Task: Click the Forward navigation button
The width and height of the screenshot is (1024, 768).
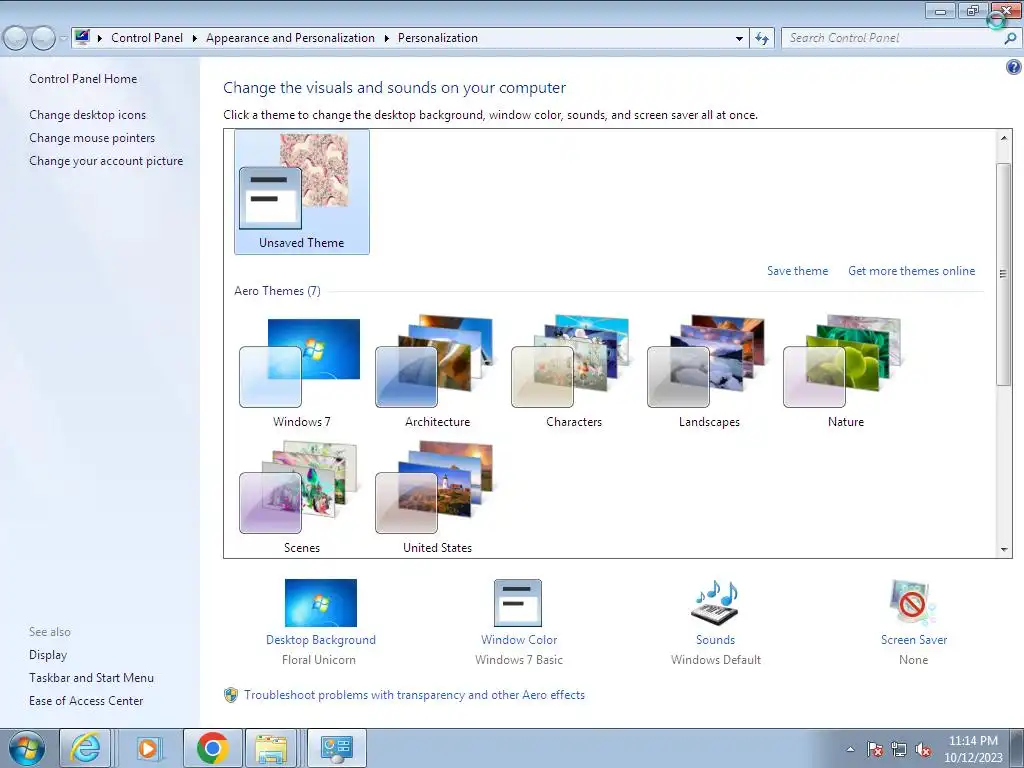Action: (x=43, y=39)
